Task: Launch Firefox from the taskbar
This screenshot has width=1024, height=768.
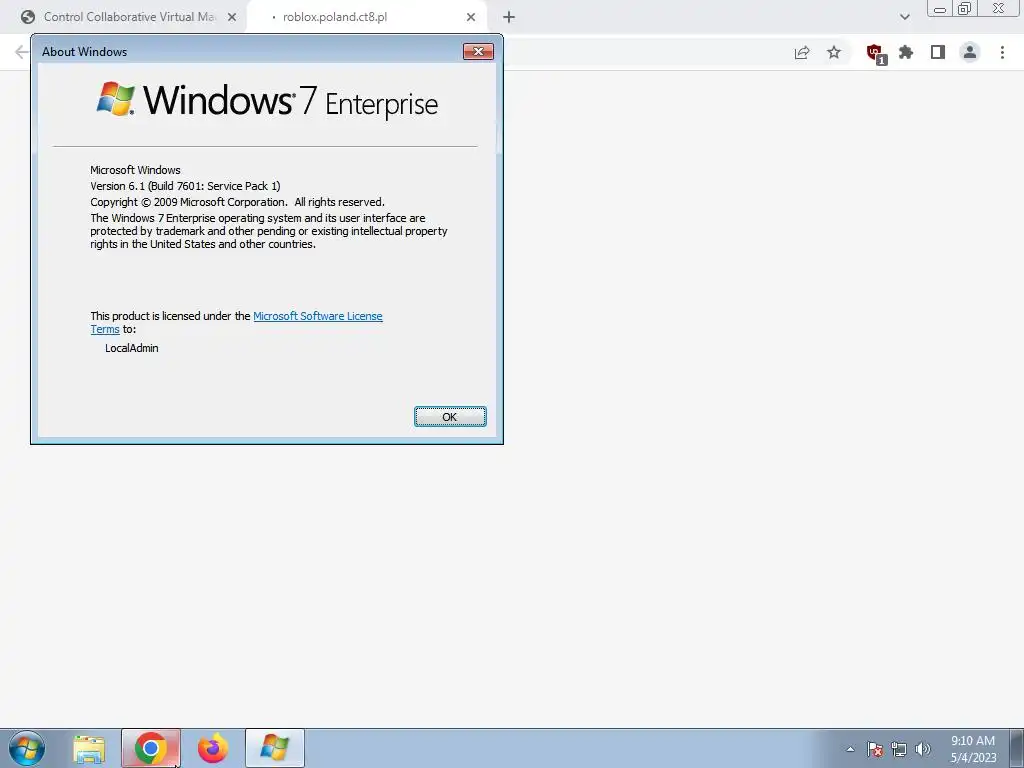Action: coord(213,748)
